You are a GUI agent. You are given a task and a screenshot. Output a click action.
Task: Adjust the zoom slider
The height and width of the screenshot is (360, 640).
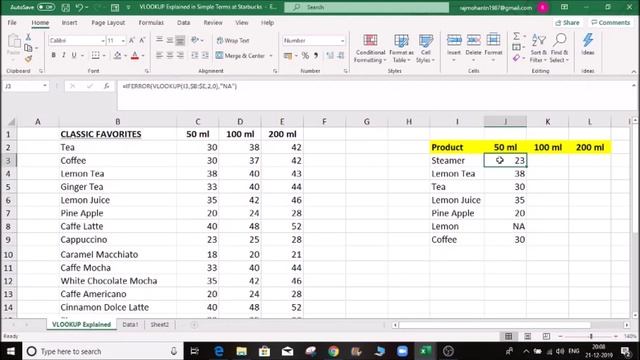click(x=591, y=336)
